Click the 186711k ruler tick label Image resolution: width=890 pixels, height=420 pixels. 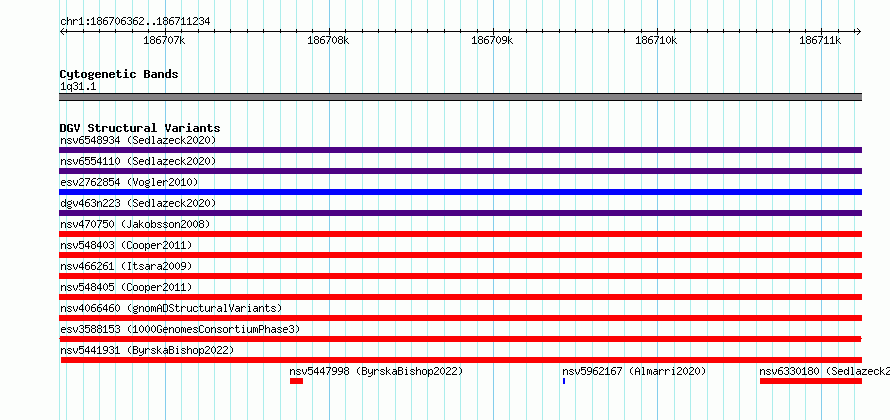[820, 40]
